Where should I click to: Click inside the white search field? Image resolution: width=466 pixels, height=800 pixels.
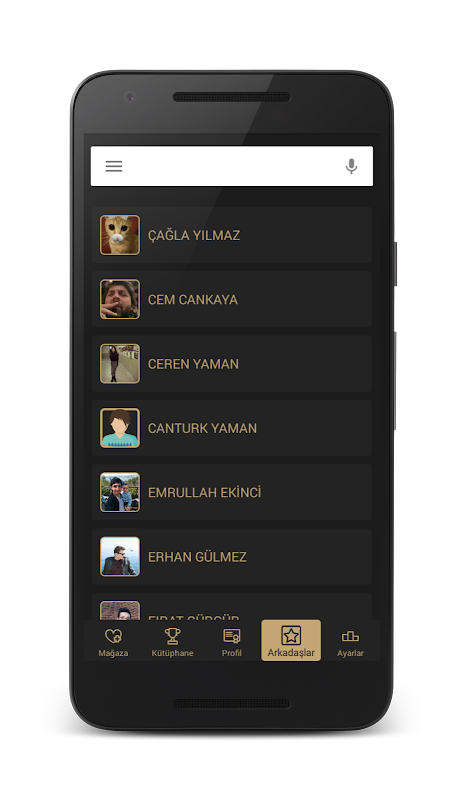pos(232,166)
